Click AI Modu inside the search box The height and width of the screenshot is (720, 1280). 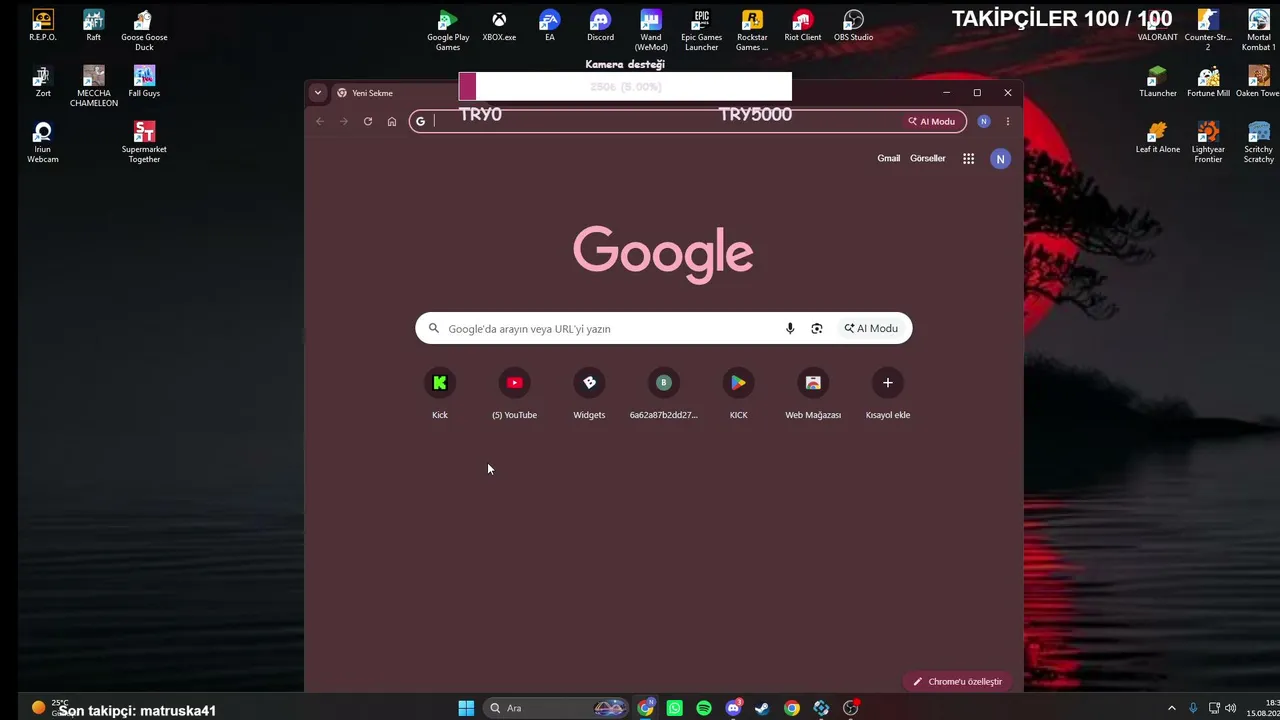pyautogui.click(x=871, y=328)
